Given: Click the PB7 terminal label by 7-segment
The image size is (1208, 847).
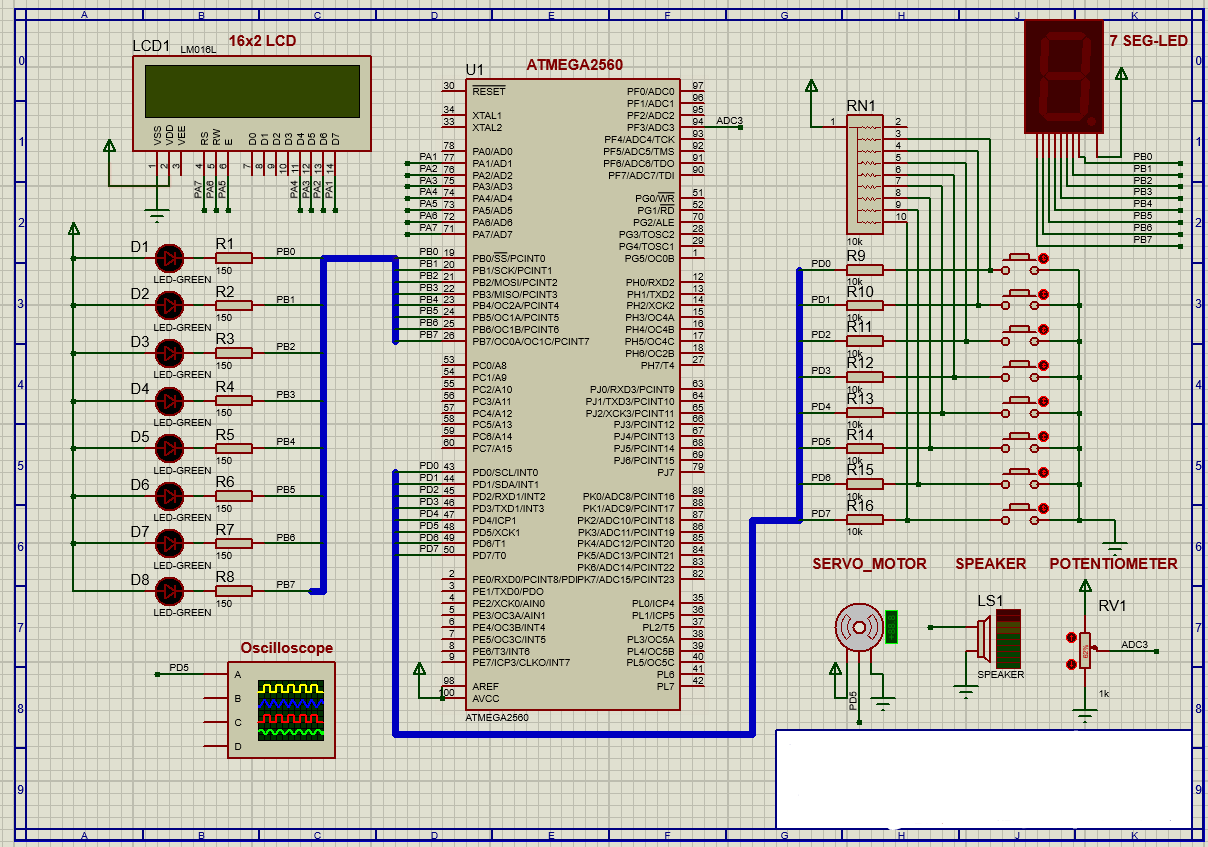Looking at the screenshot, I should (x=1142, y=240).
